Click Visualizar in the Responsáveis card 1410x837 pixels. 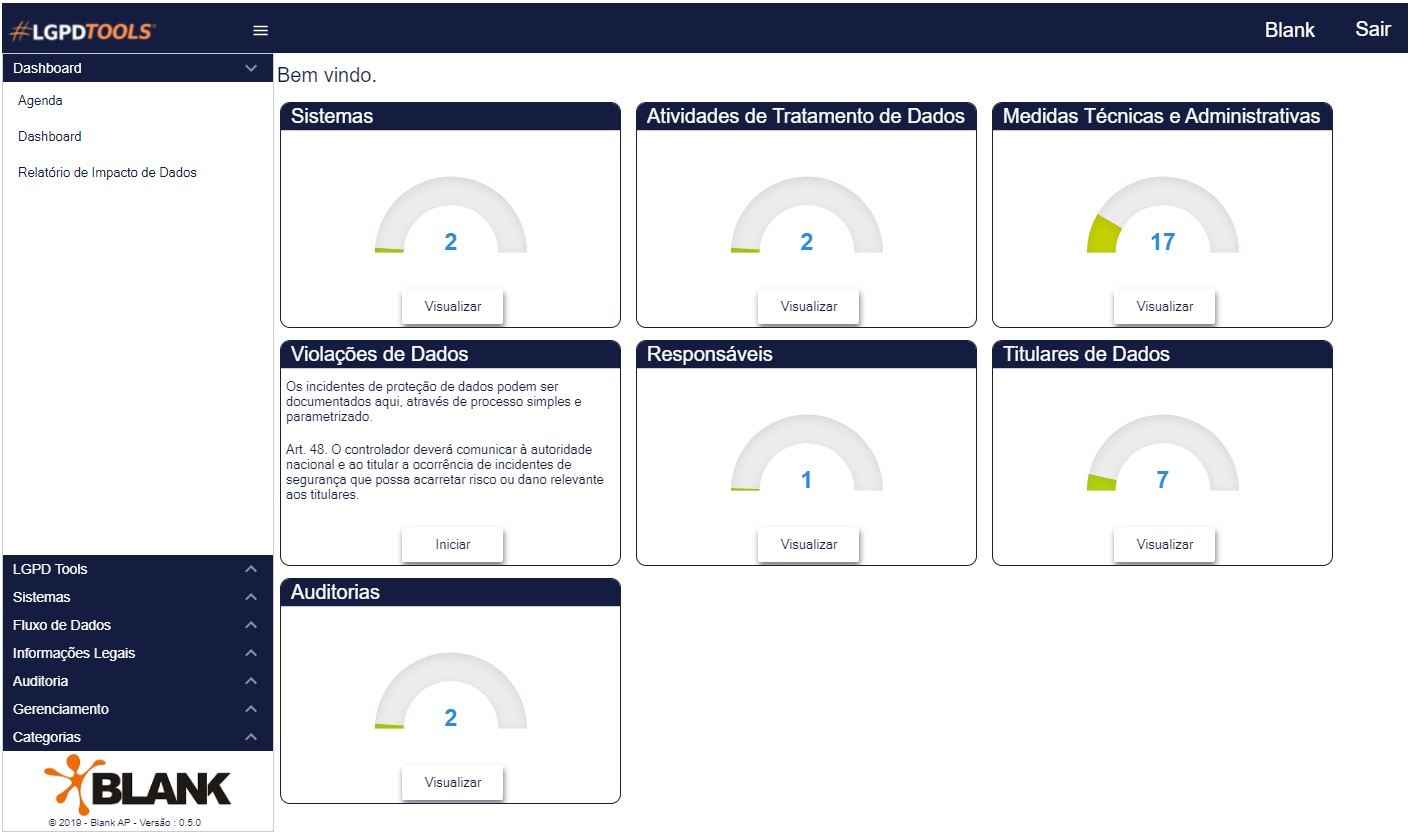click(x=808, y=545)
